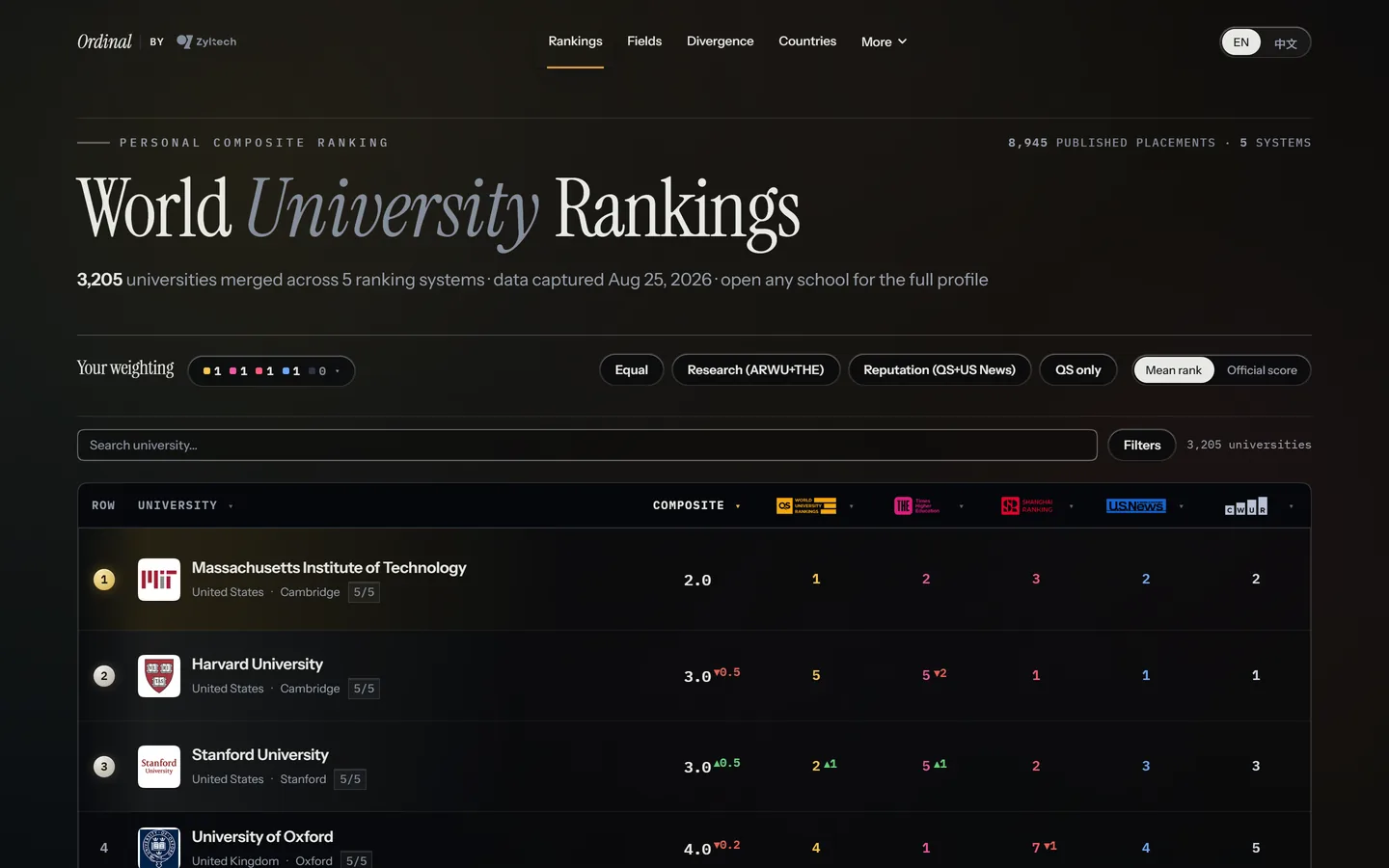
Task: Sort by the QS World University Rankings logo column
Action: coord(806,505)
